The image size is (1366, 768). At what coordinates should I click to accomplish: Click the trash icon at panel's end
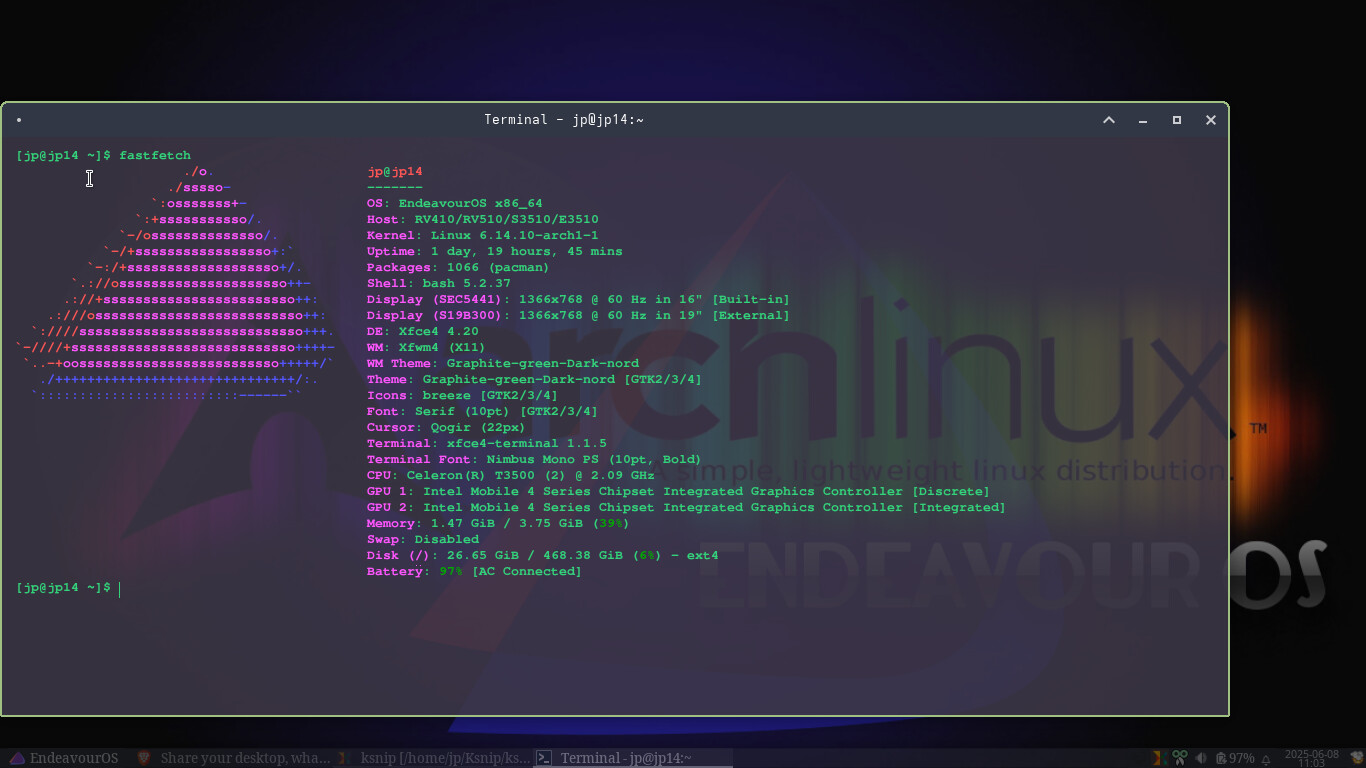pos(1357,757)
